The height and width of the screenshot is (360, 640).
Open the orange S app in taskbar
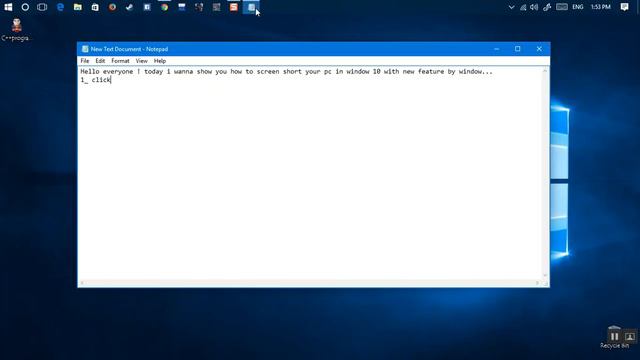[x=234, y=7]
